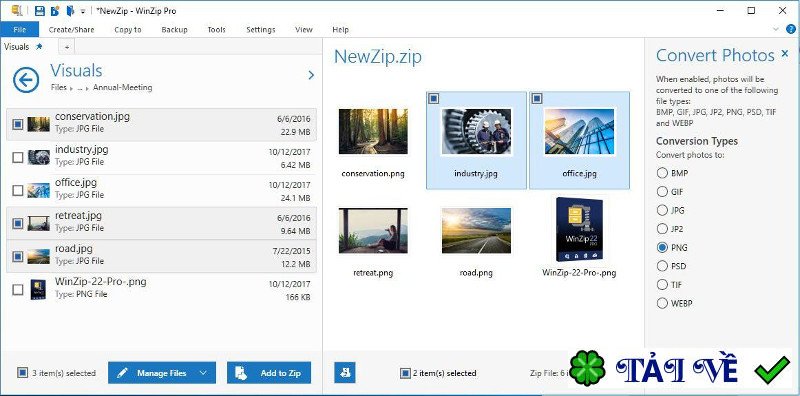Open the View tab

(304, 30)
